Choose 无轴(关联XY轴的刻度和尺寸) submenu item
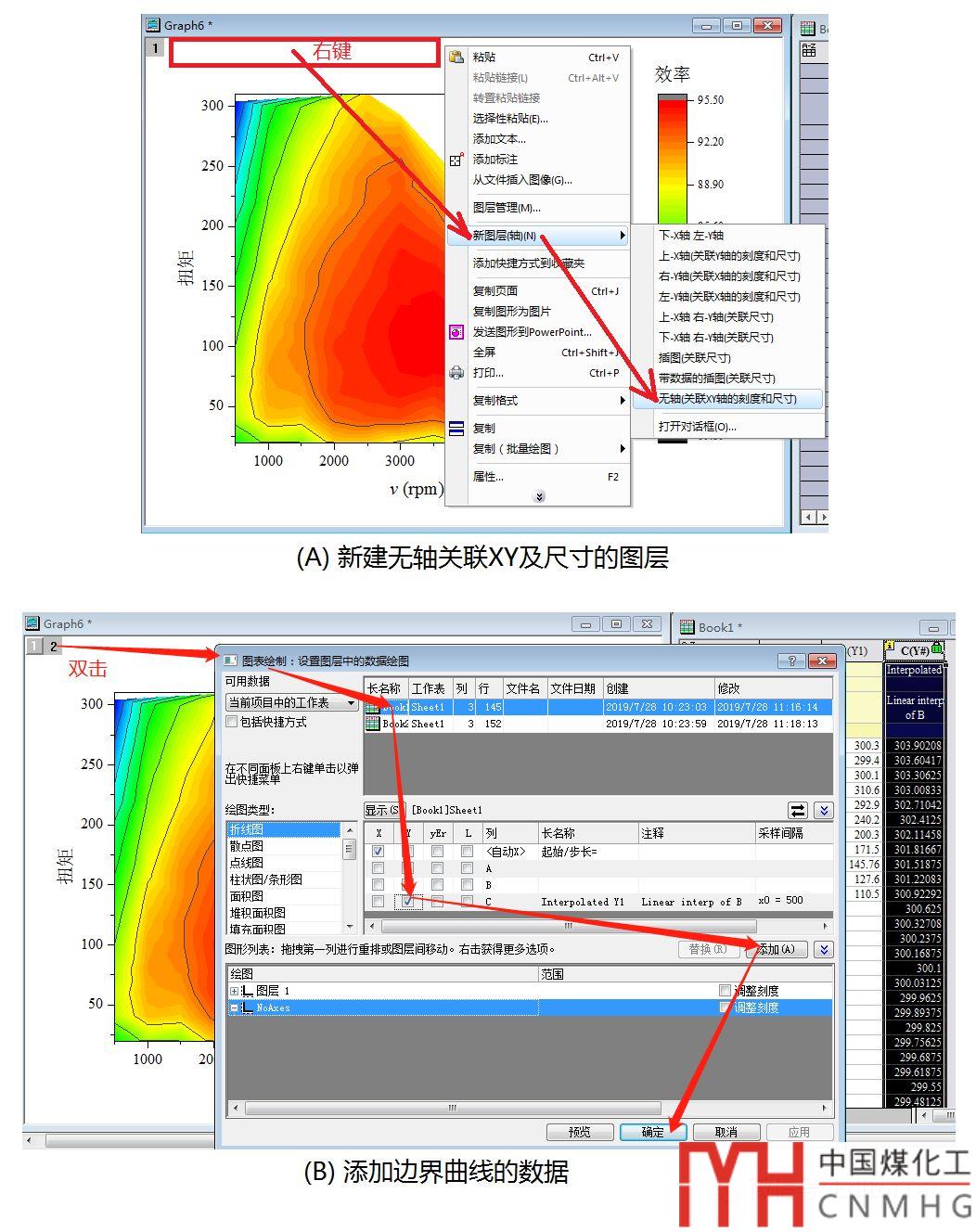 (727, 399)
